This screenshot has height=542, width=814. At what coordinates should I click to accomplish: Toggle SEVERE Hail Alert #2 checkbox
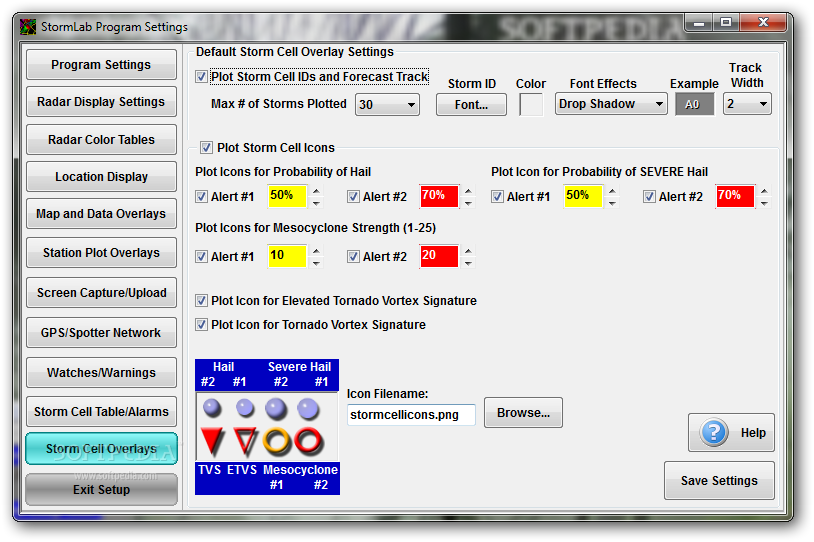click(649, 197)
